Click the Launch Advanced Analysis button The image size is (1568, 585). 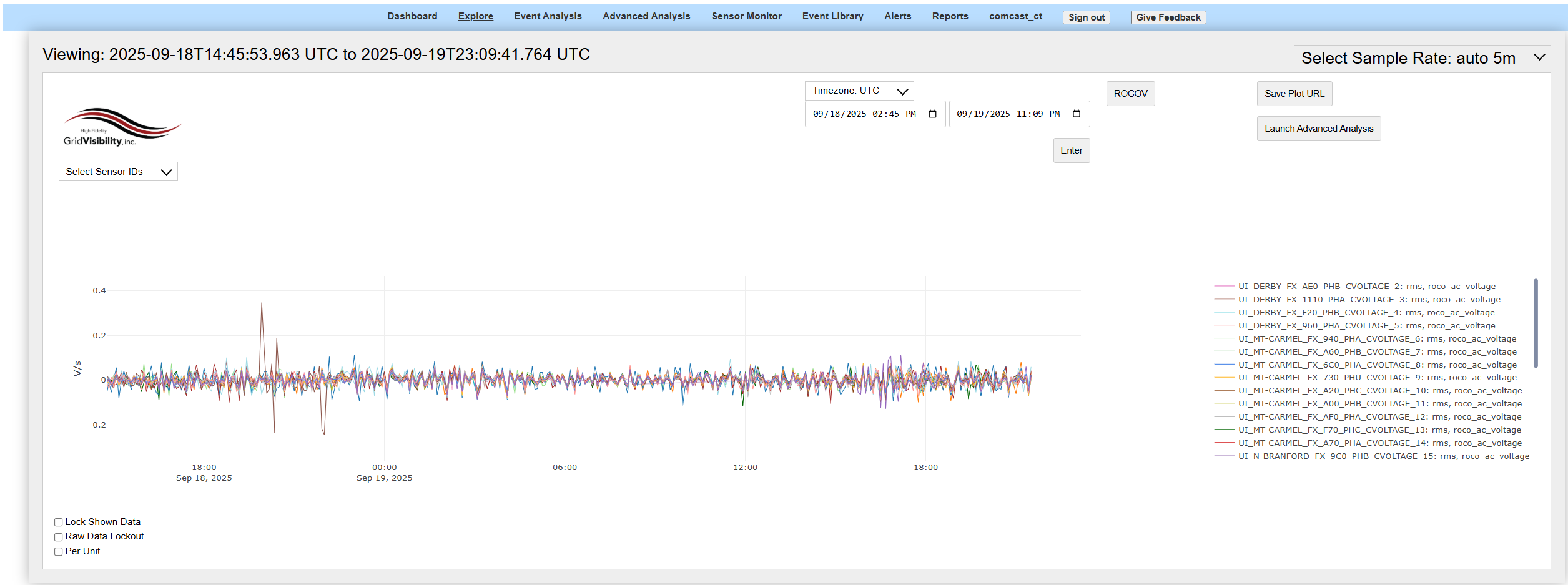click(1318, 129)
